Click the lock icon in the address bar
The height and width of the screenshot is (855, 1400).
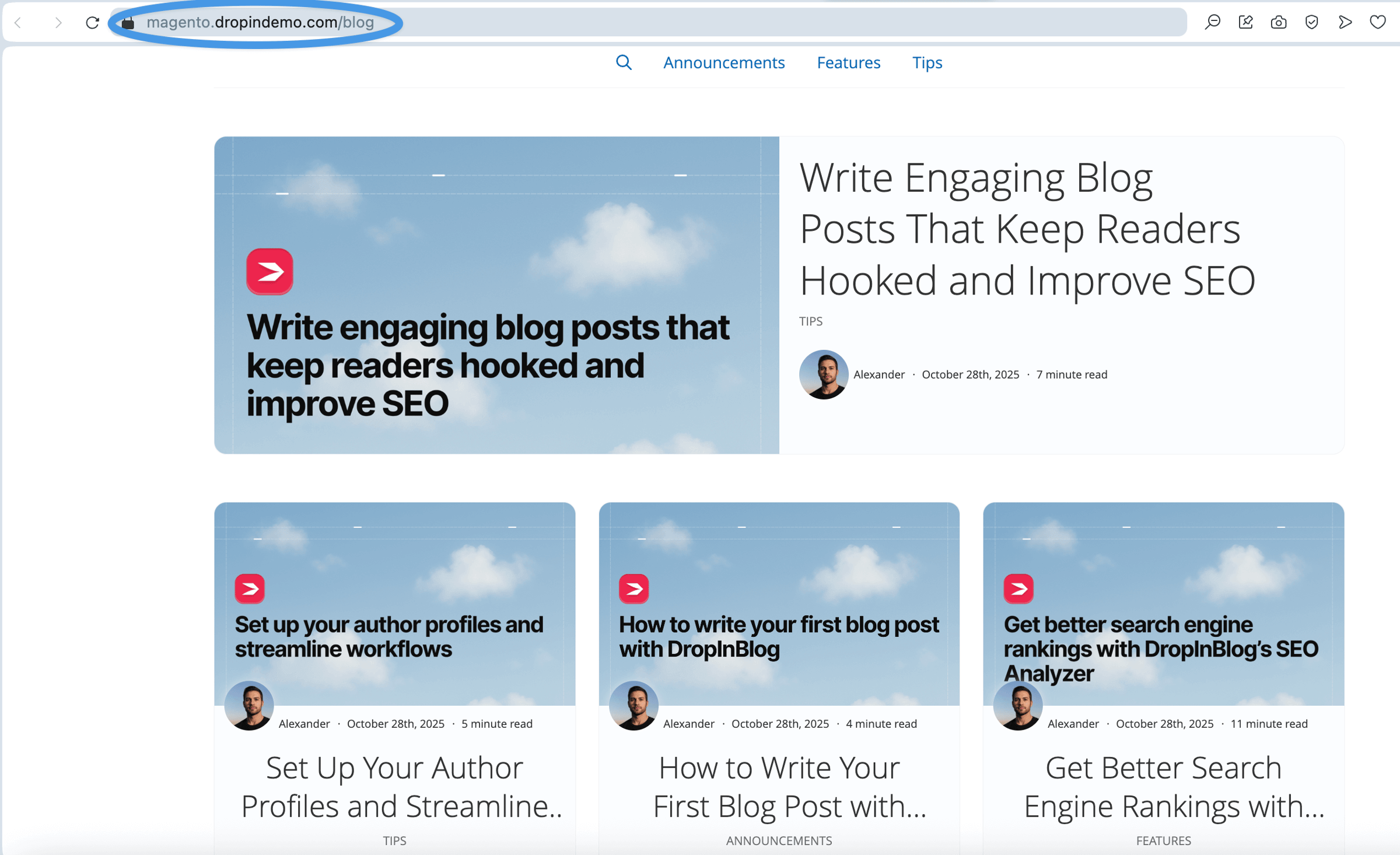tap(128, 23)
